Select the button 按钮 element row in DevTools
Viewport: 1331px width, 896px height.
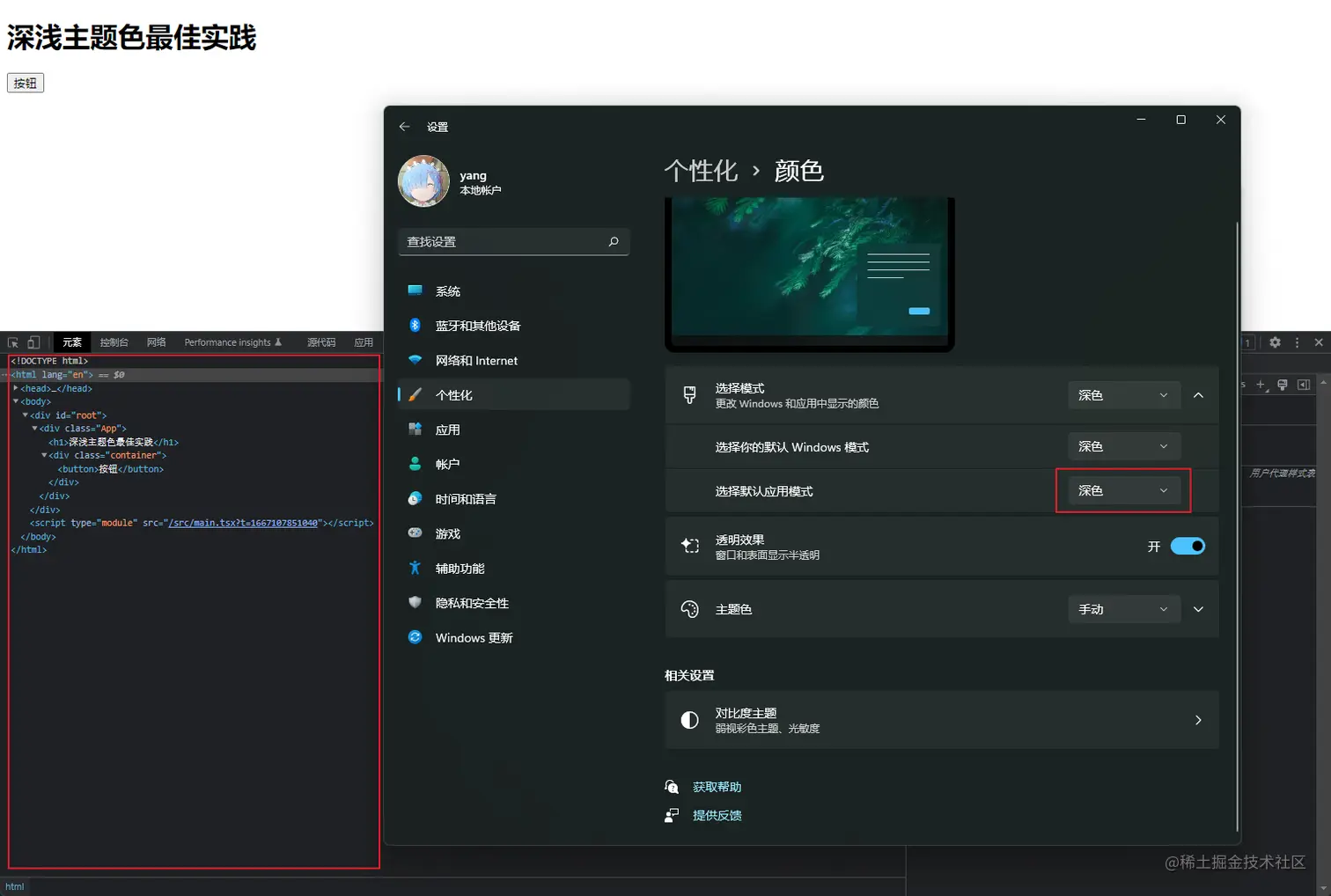[111, 469]
